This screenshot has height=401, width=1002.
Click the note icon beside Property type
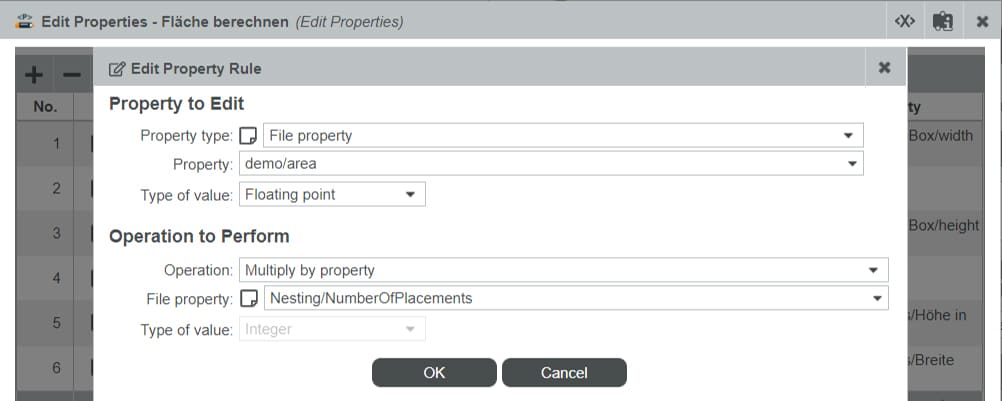pyautogui.click(x=249, y=135)
